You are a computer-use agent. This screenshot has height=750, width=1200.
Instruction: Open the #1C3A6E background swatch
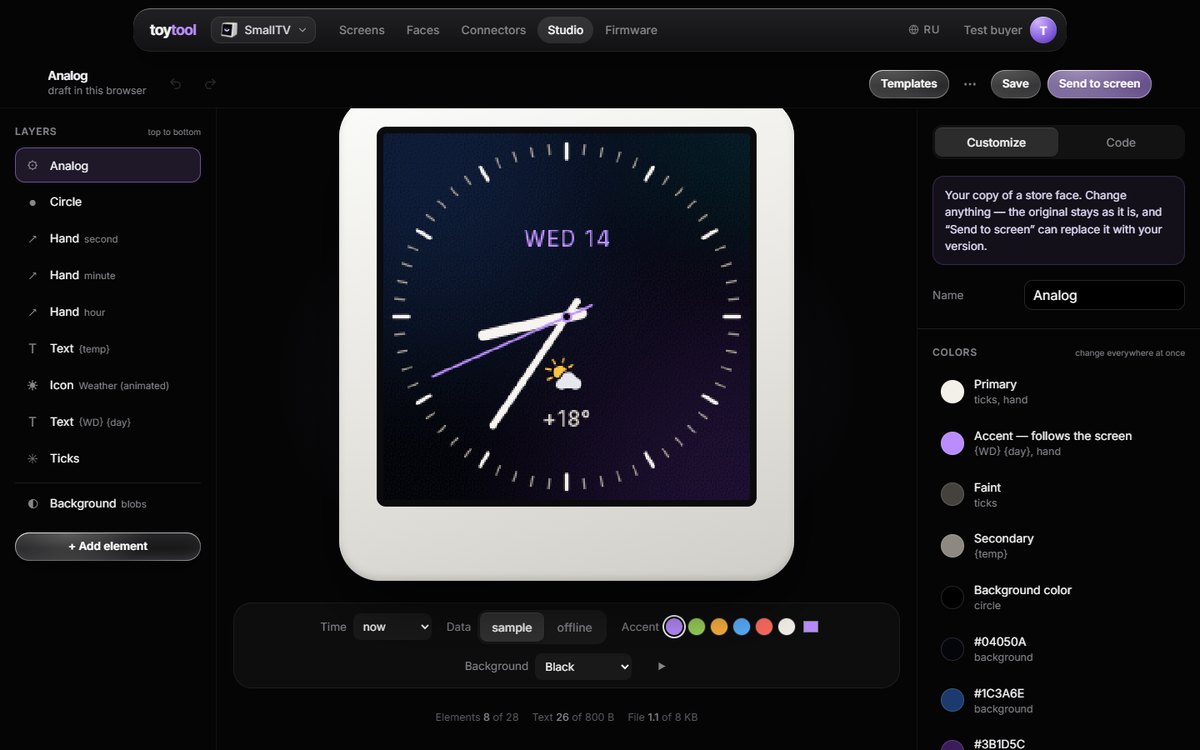(x=952, y=700)
